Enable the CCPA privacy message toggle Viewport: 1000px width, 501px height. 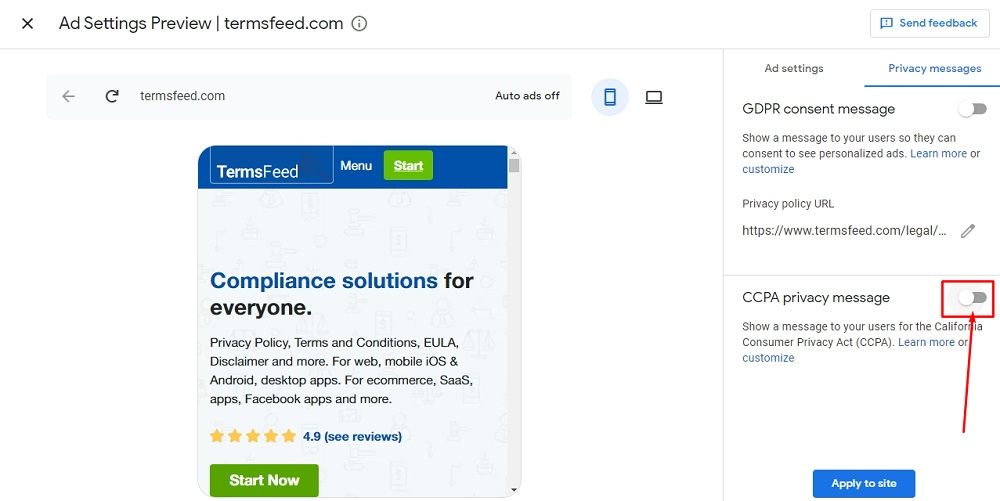[x=973, y=298]
